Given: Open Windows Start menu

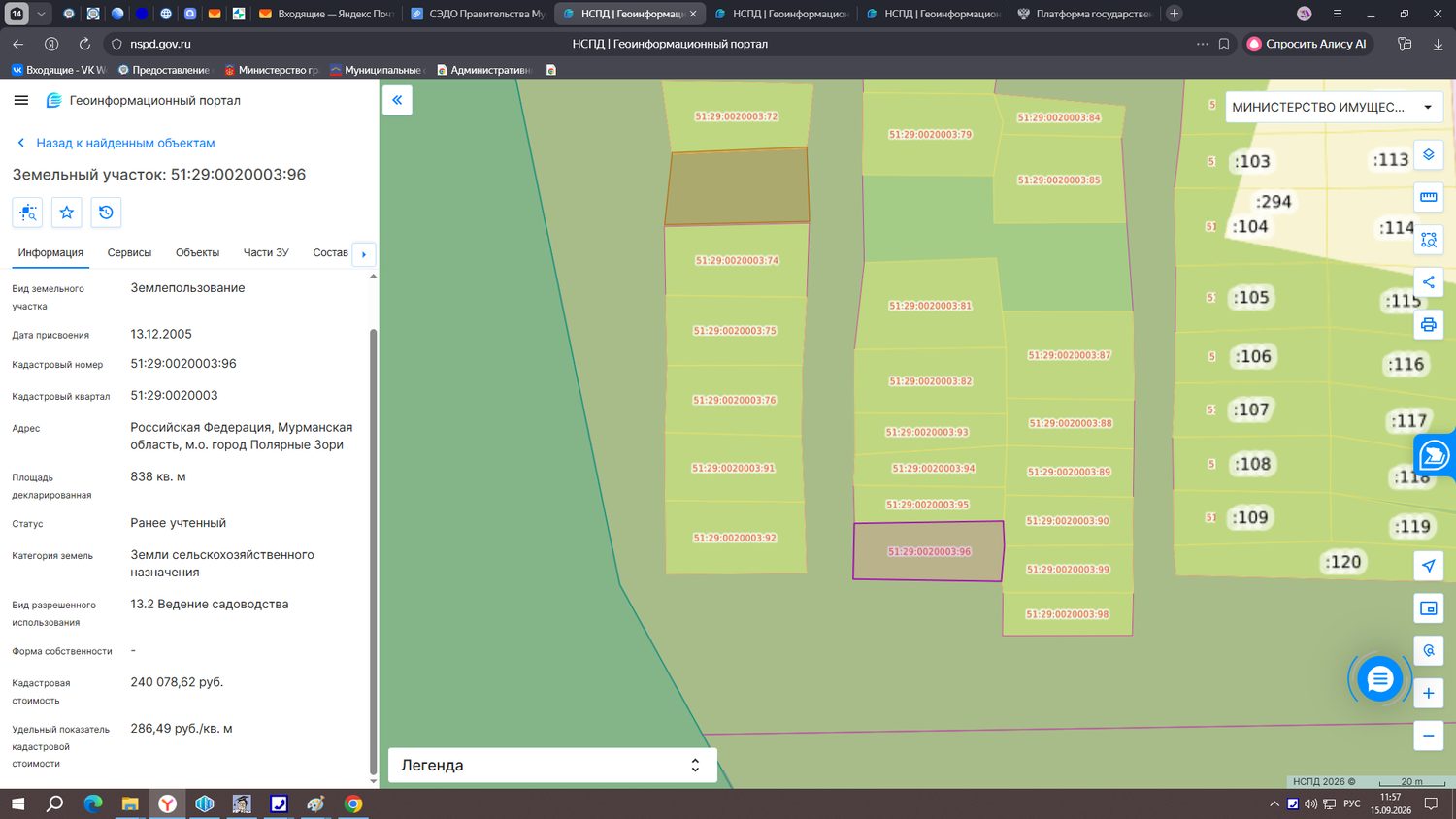Looking at the screenshot, I should point(17,803).
